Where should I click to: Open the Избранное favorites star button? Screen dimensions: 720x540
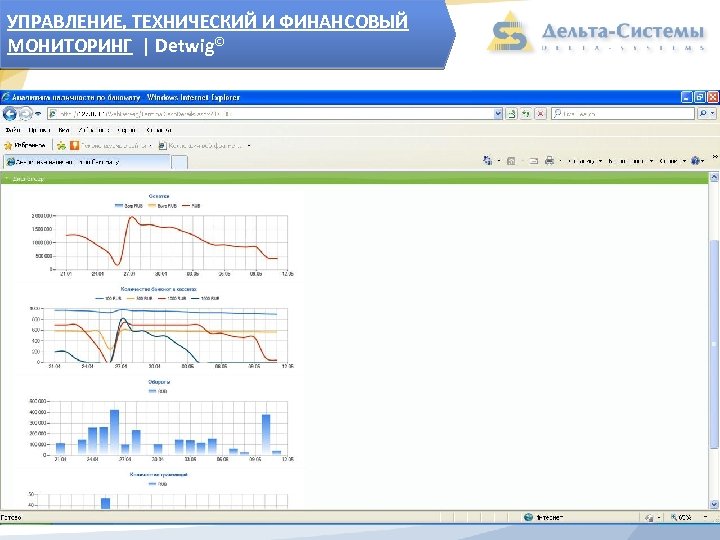(25, 146)
